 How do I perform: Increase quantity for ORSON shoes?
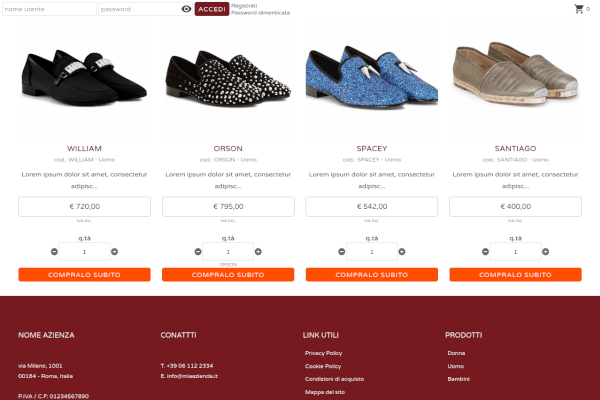[x=258, y=251]
